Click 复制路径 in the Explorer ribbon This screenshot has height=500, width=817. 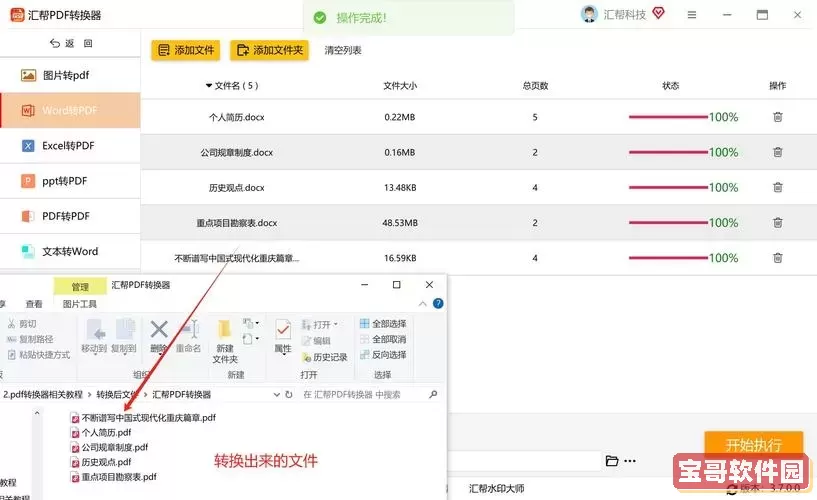pos(30,340)
